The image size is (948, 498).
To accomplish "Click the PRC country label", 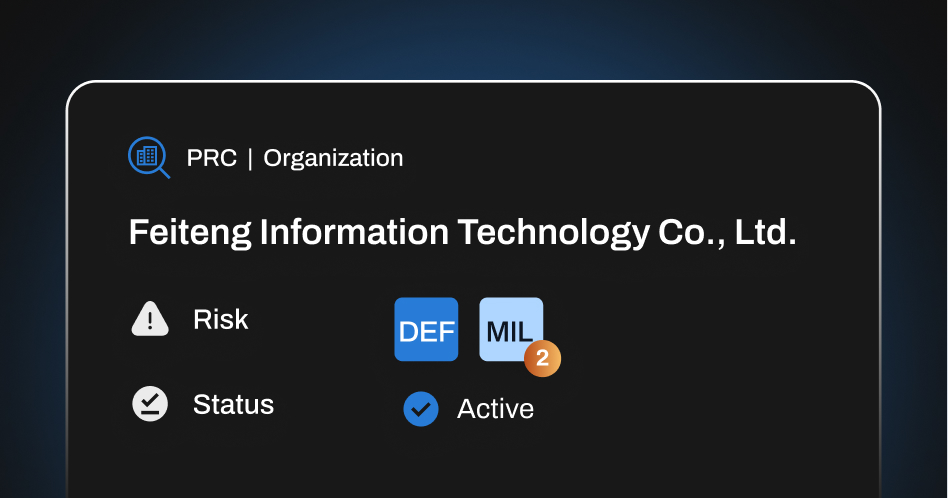I will click(x=212, y=158).
